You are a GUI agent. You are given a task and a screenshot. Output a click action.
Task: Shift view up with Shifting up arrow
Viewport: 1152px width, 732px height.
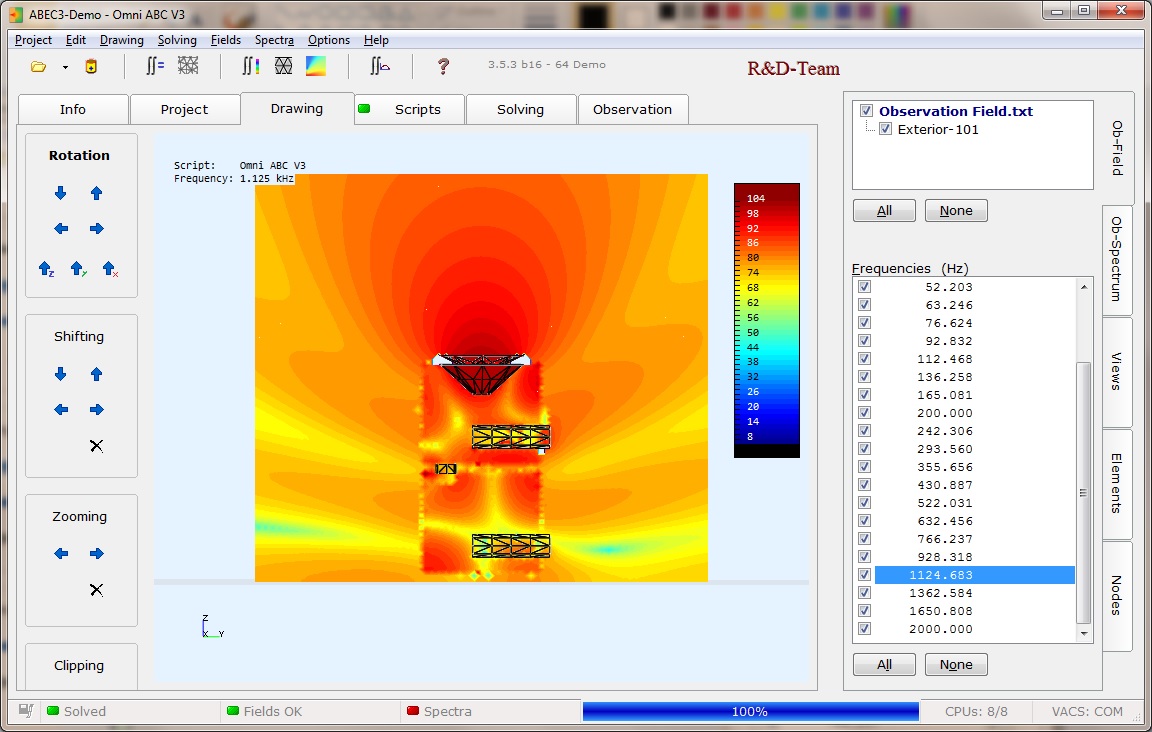[x=96, y=374]
